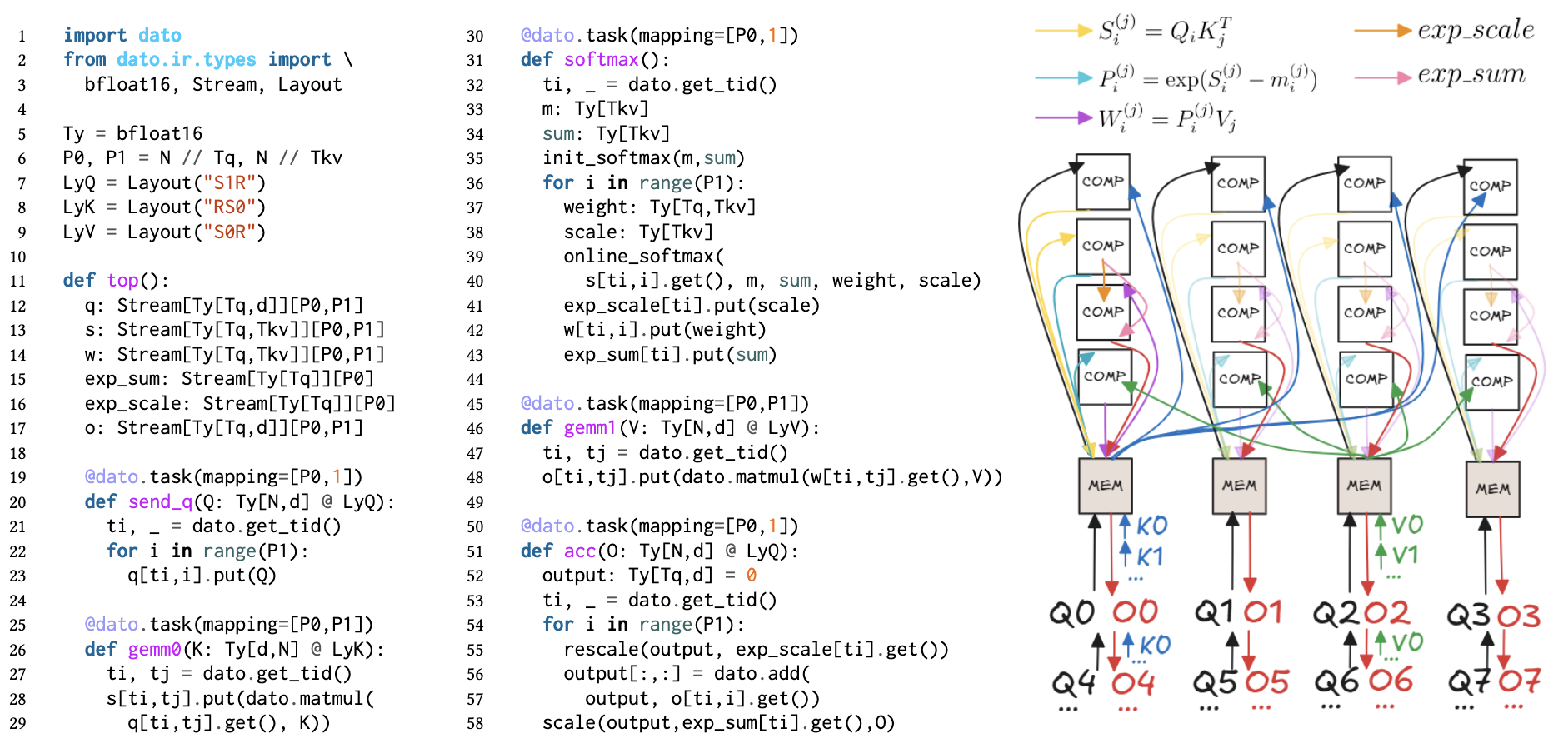Select the MEM box above Q2
The height and width of the screenshot is (748, 1568).
1364,486
